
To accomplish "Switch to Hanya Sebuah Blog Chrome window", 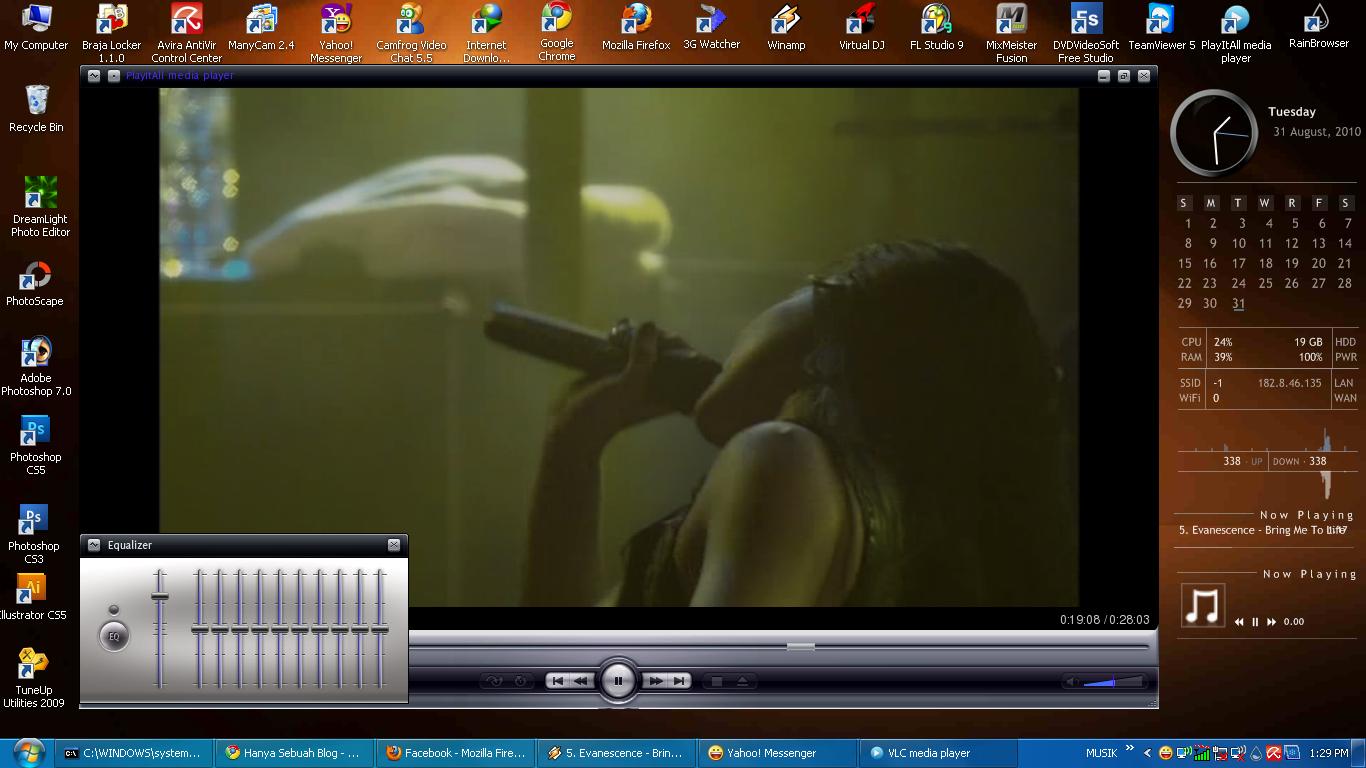I will click(x=296, y=753).
